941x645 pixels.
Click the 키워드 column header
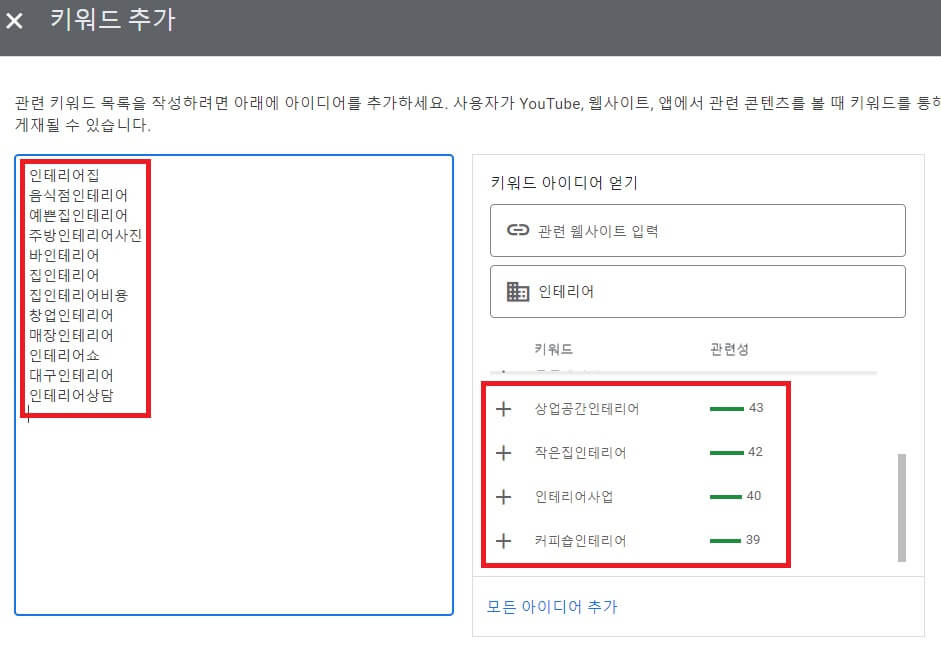(x=553, y=349)
